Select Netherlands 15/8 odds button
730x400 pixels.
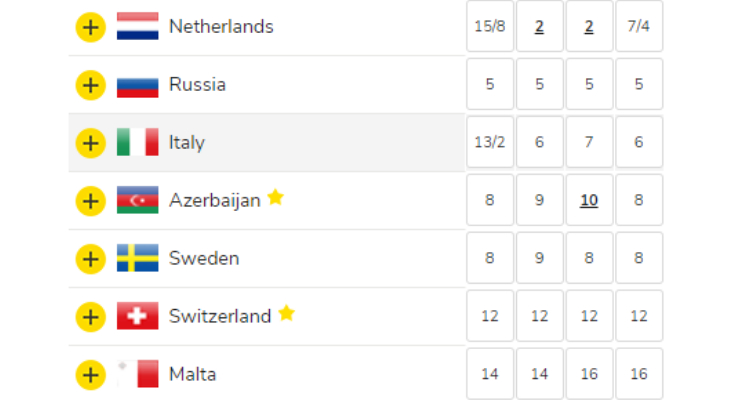coord(490,26)
